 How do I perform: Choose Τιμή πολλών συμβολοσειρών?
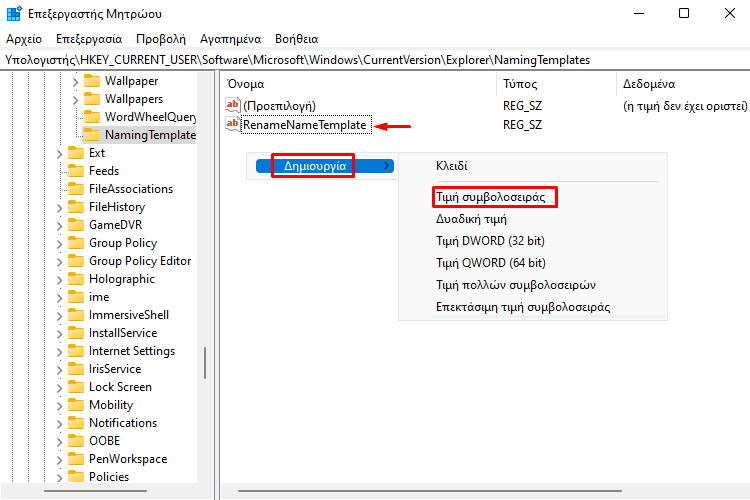coord(516,285)
